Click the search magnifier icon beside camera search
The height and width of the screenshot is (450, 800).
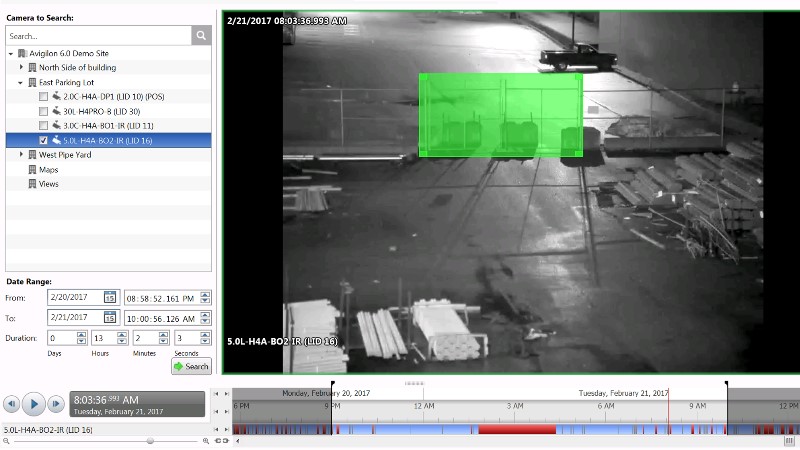coord(202,35)
